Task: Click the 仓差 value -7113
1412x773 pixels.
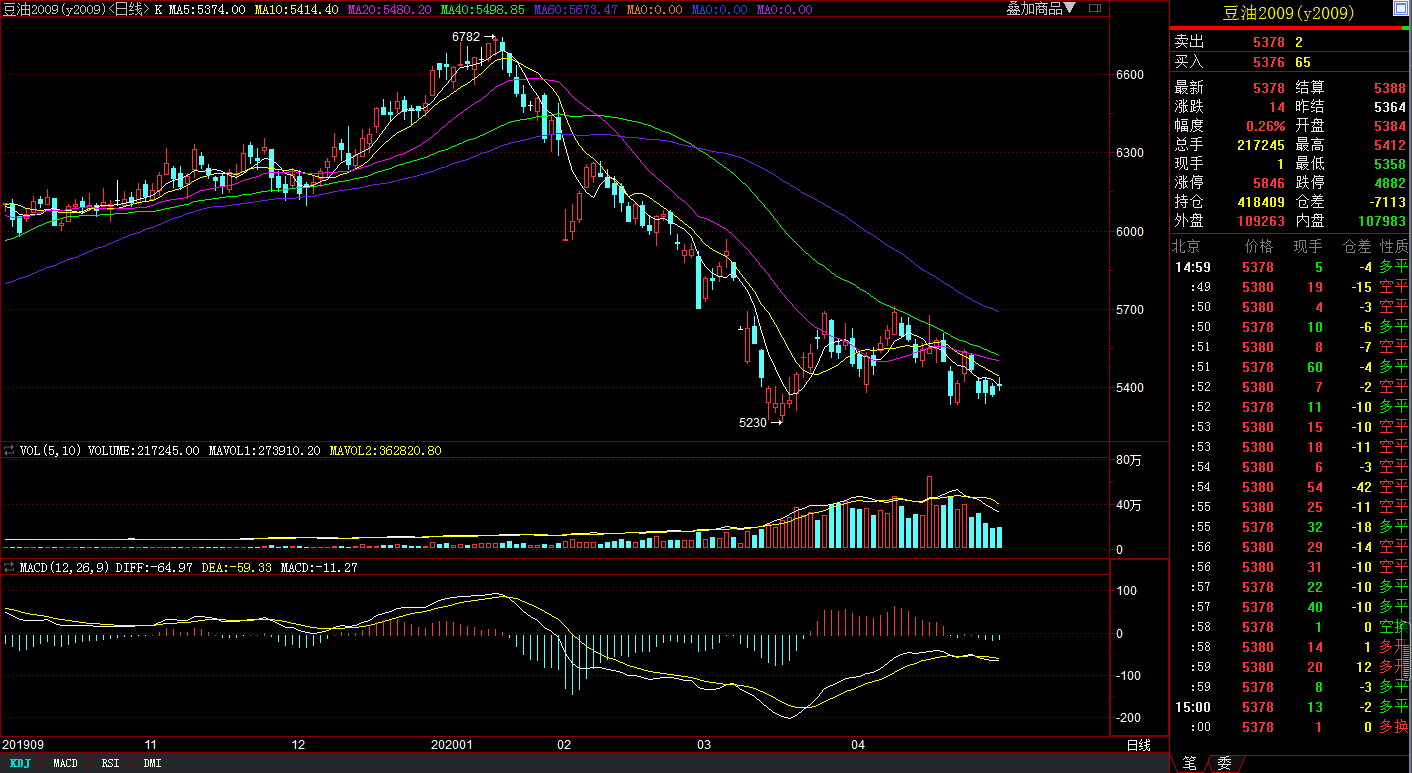Action: pos(1387,202)
